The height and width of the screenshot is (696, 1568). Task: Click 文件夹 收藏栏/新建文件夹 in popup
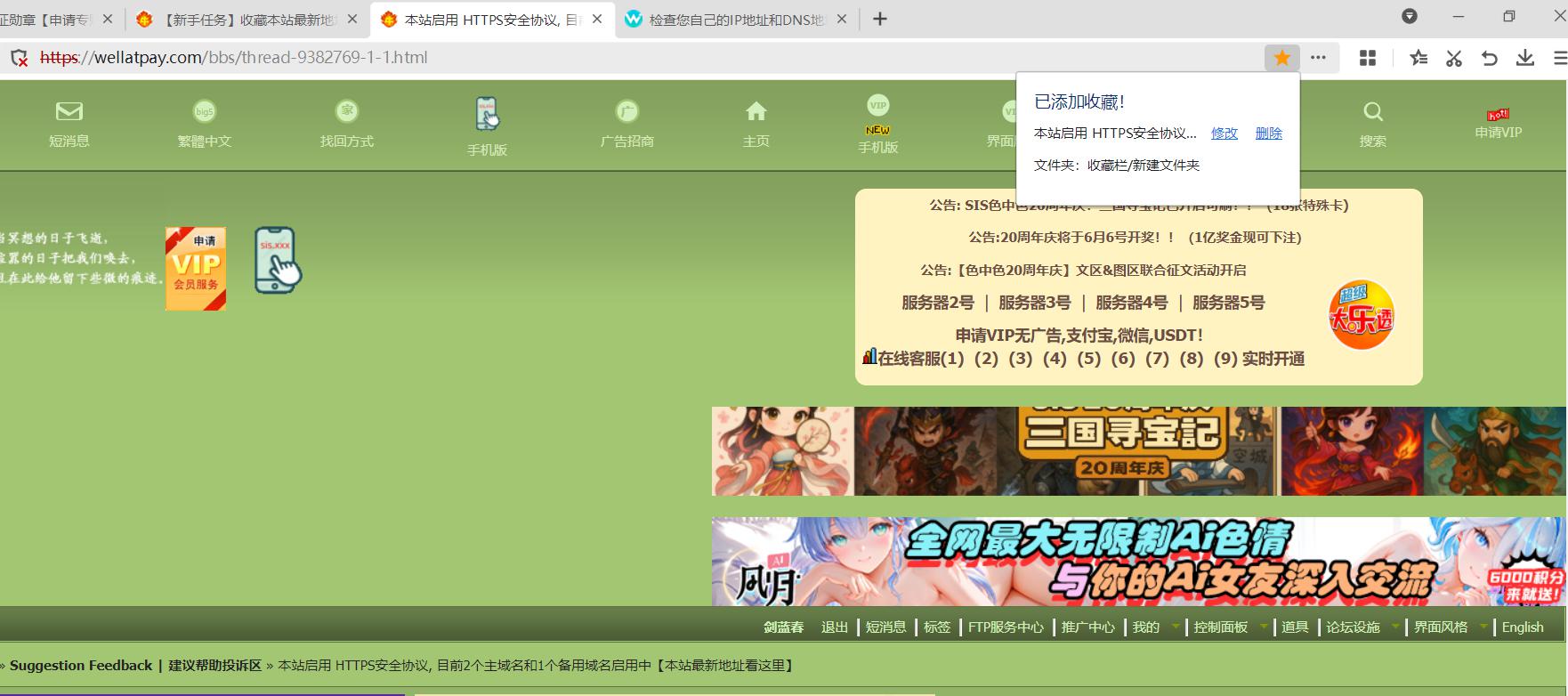coord(1117,166)
